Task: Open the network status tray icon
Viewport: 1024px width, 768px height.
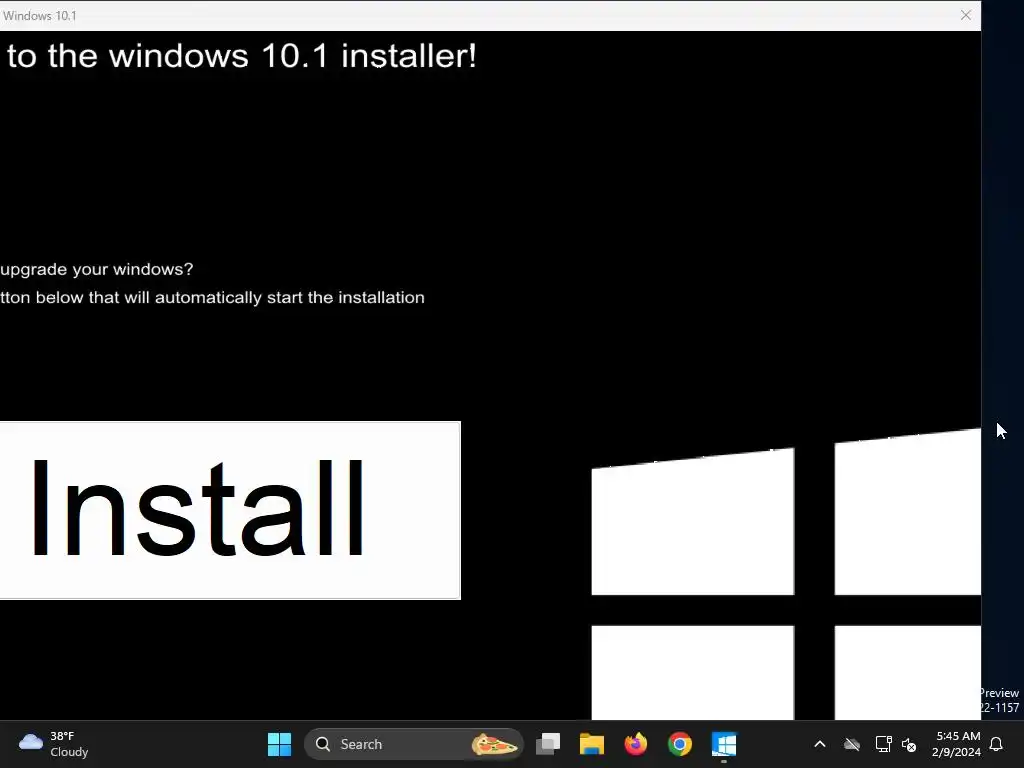Action: coord(883,744)
